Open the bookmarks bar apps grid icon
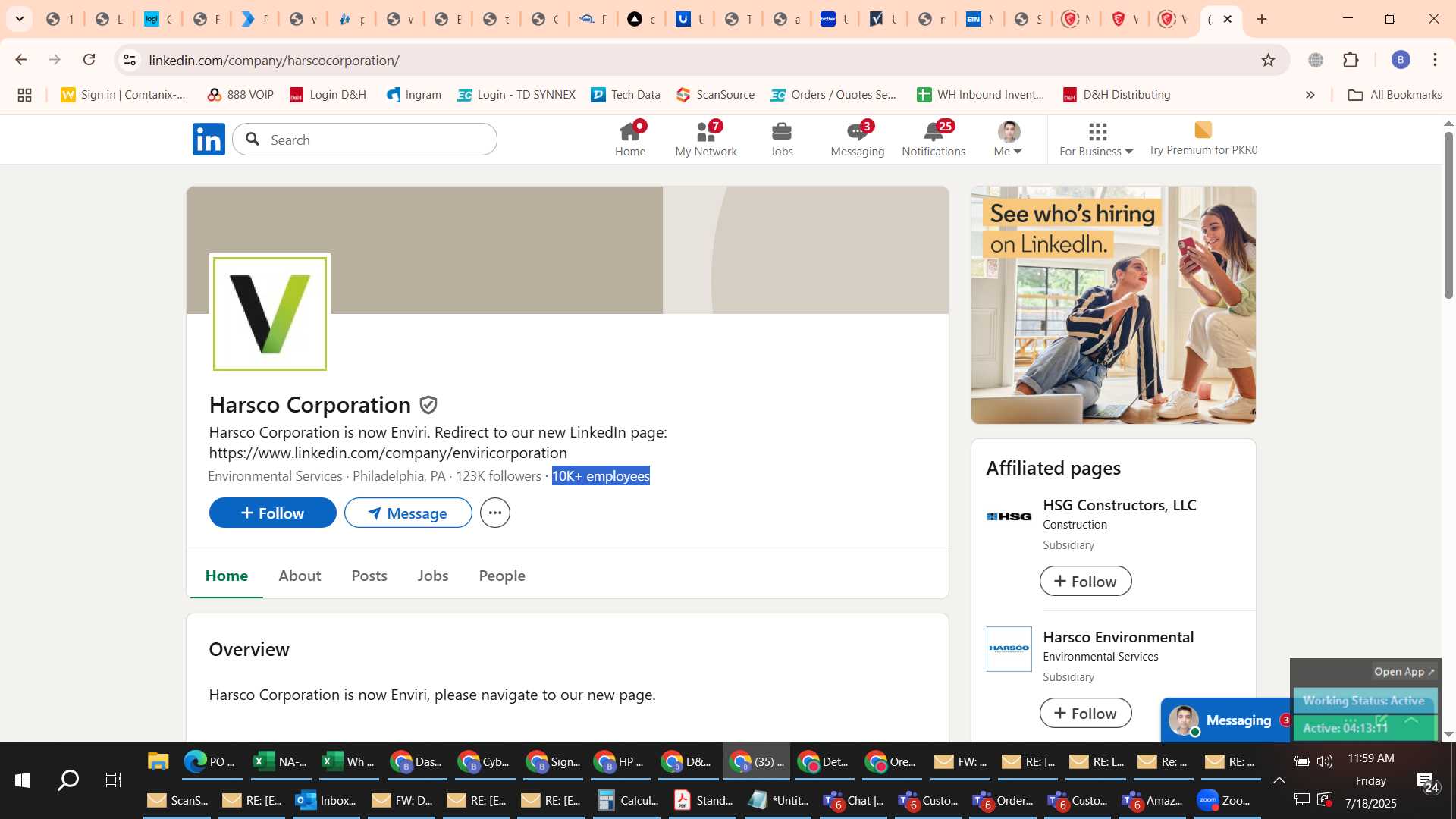Image resolution: width=1456 pixels, height=819 pixels. pos(24,95)
